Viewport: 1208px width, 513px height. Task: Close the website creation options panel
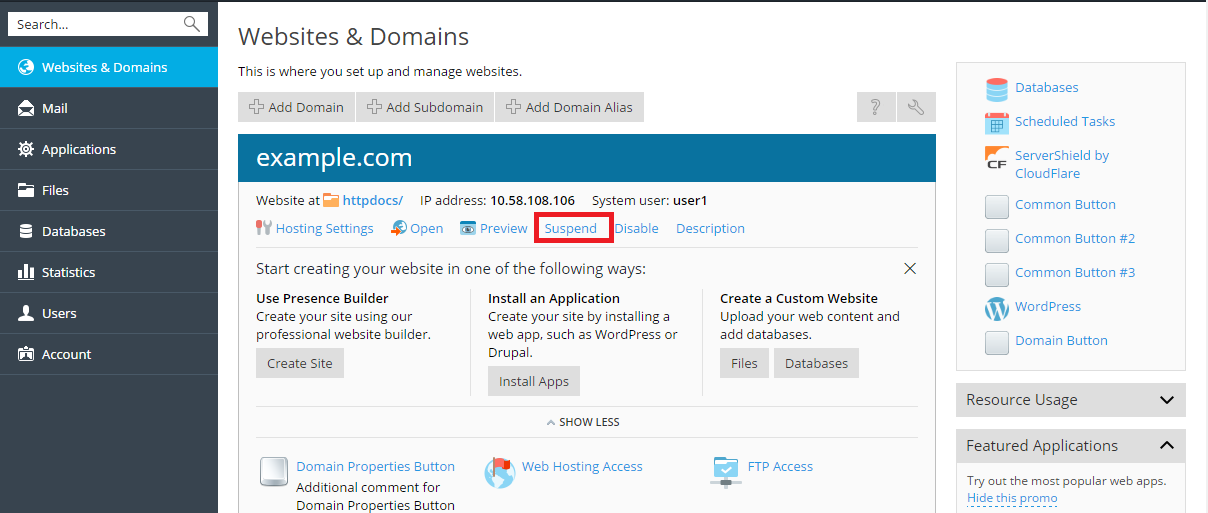pos(910,269)
